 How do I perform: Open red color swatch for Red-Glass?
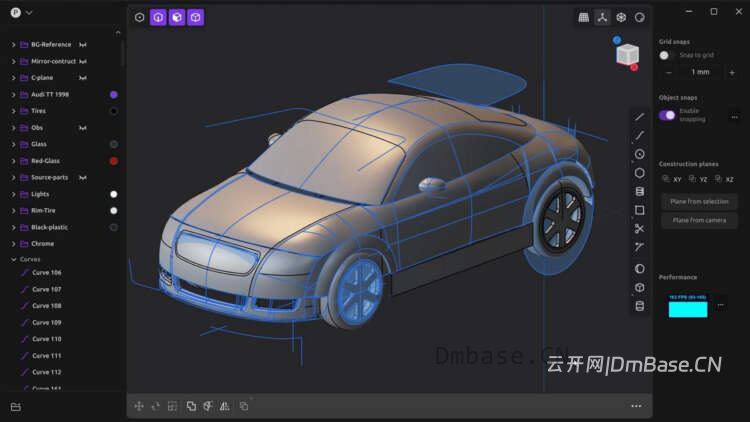114,161
